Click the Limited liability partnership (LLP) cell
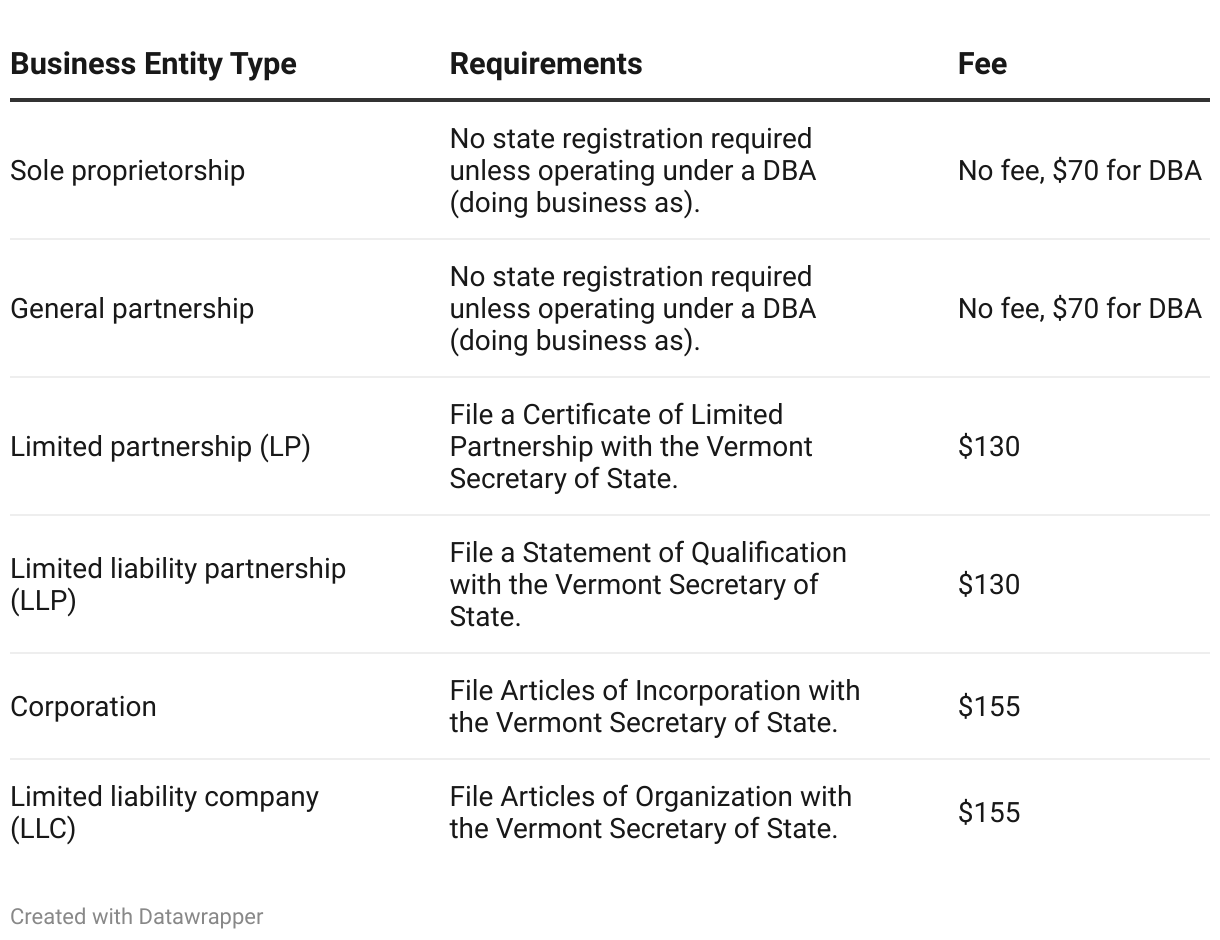The width and height of the screenshot is (1220, 940). coord(177,584)
